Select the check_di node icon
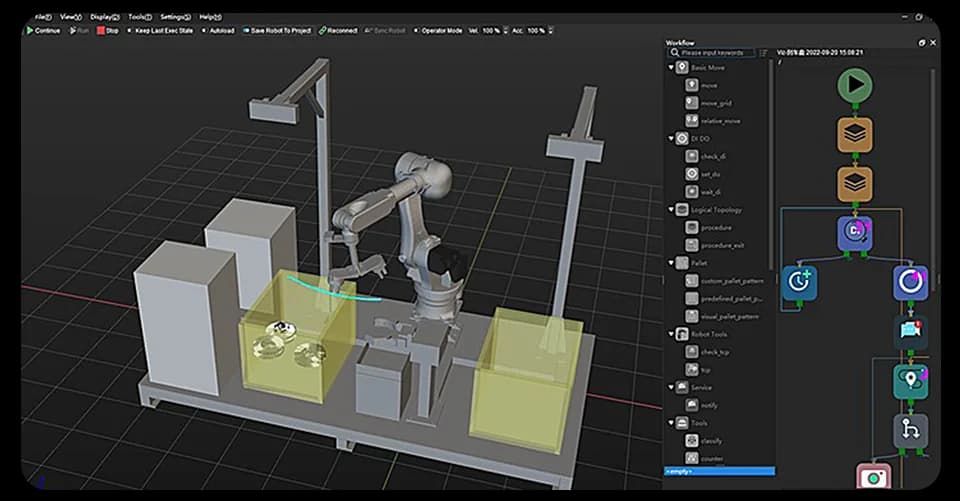The height and width of the screenshot is (501, 960). [692, 156]
